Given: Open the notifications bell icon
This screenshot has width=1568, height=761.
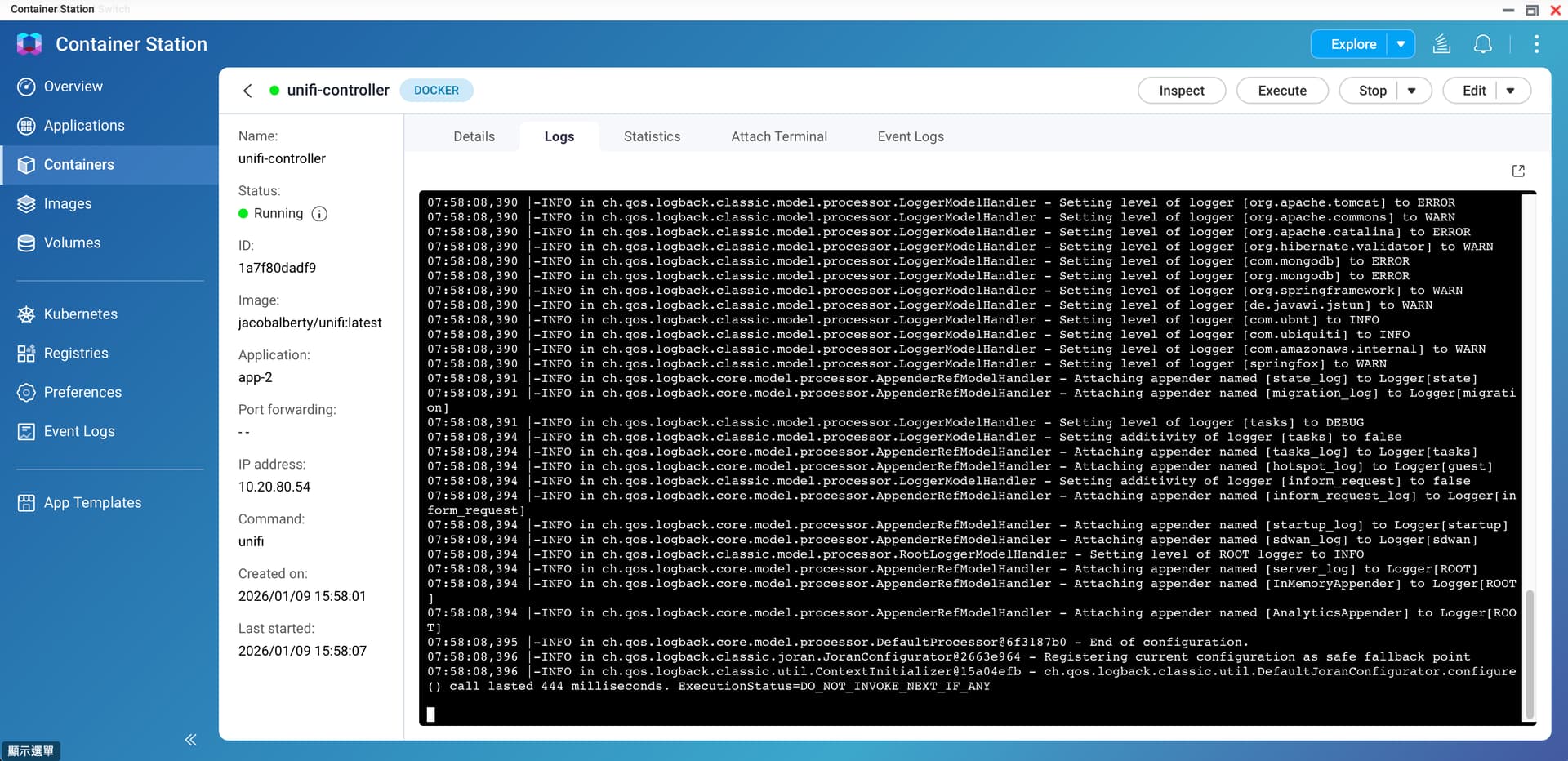Looking at the screenshot, I should point(1482,44).
